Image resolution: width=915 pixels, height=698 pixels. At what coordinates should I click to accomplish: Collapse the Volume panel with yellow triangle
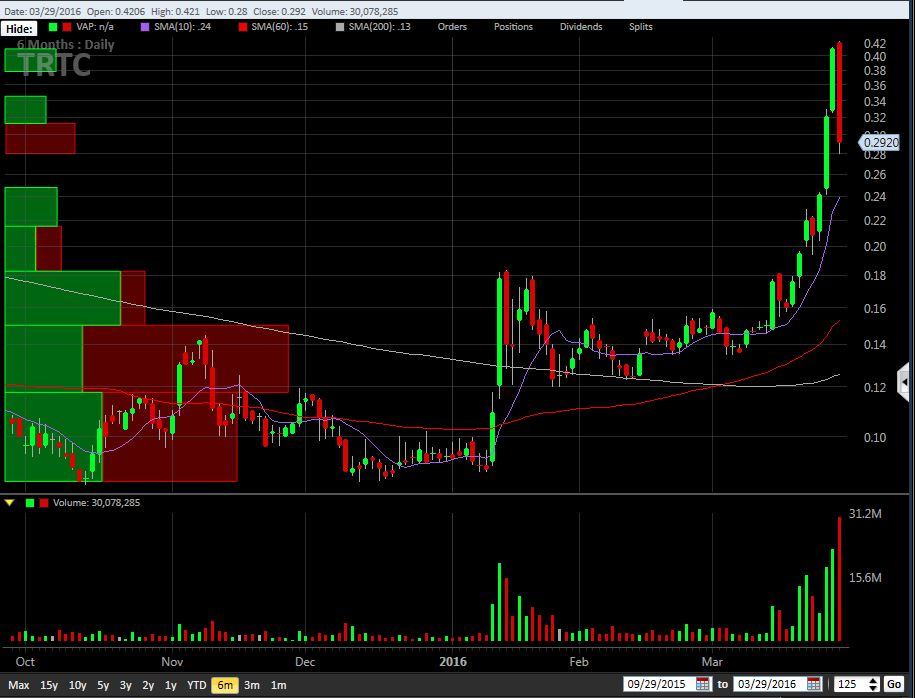[x=10, y=503]
